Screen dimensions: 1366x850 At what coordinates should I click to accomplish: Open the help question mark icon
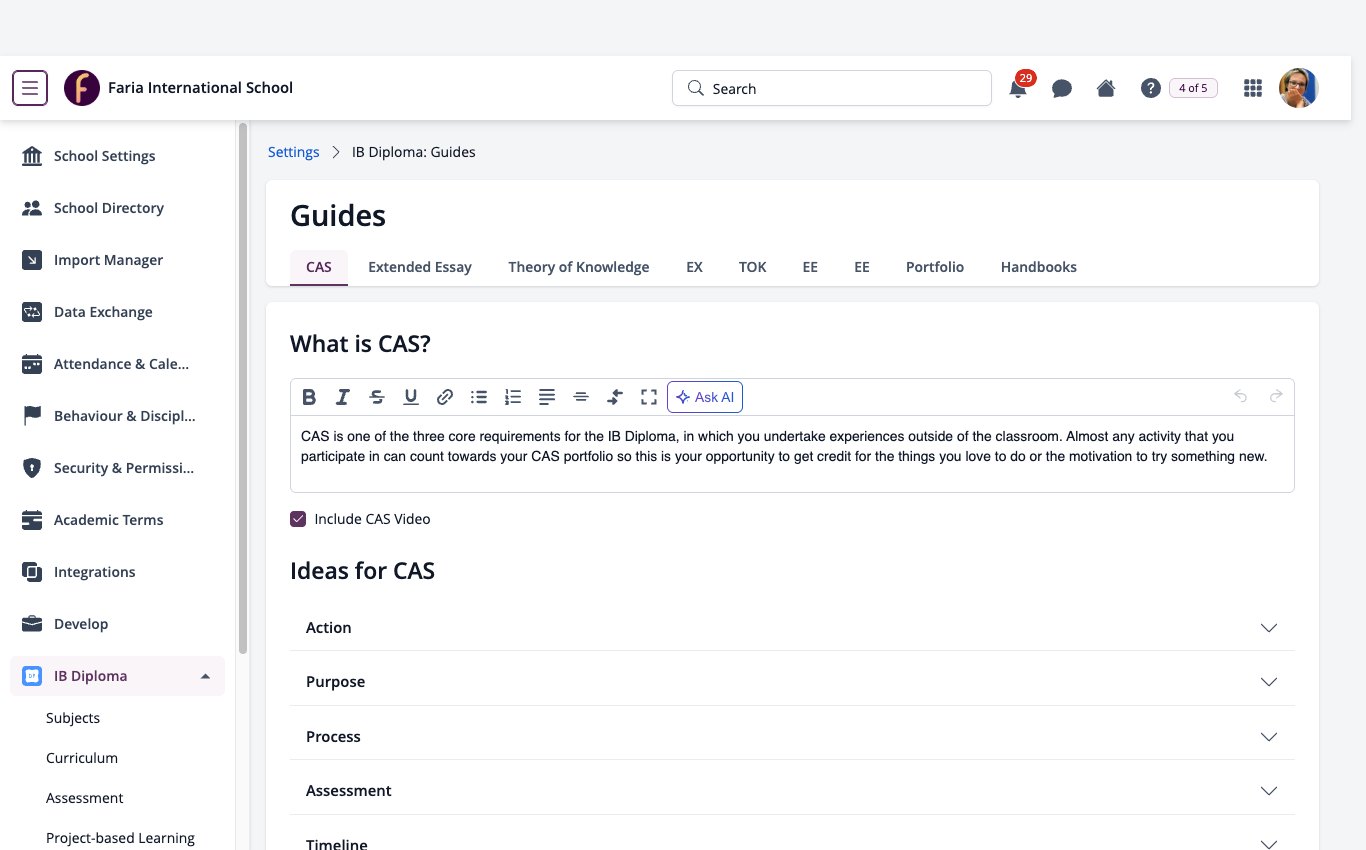point(1150,88)
